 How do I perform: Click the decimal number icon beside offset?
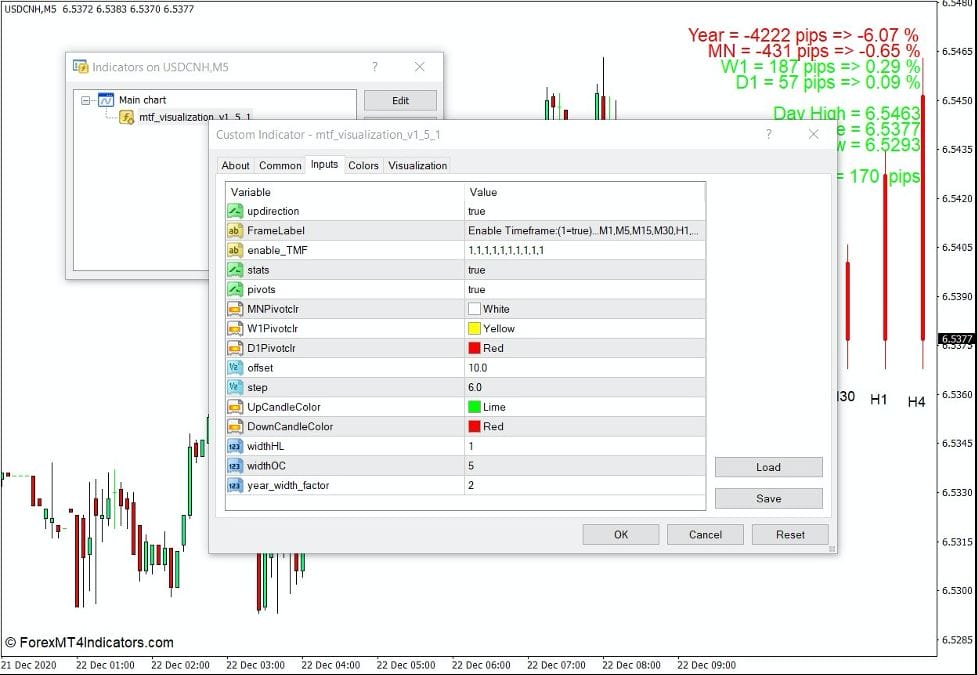[x=233, y=367]
